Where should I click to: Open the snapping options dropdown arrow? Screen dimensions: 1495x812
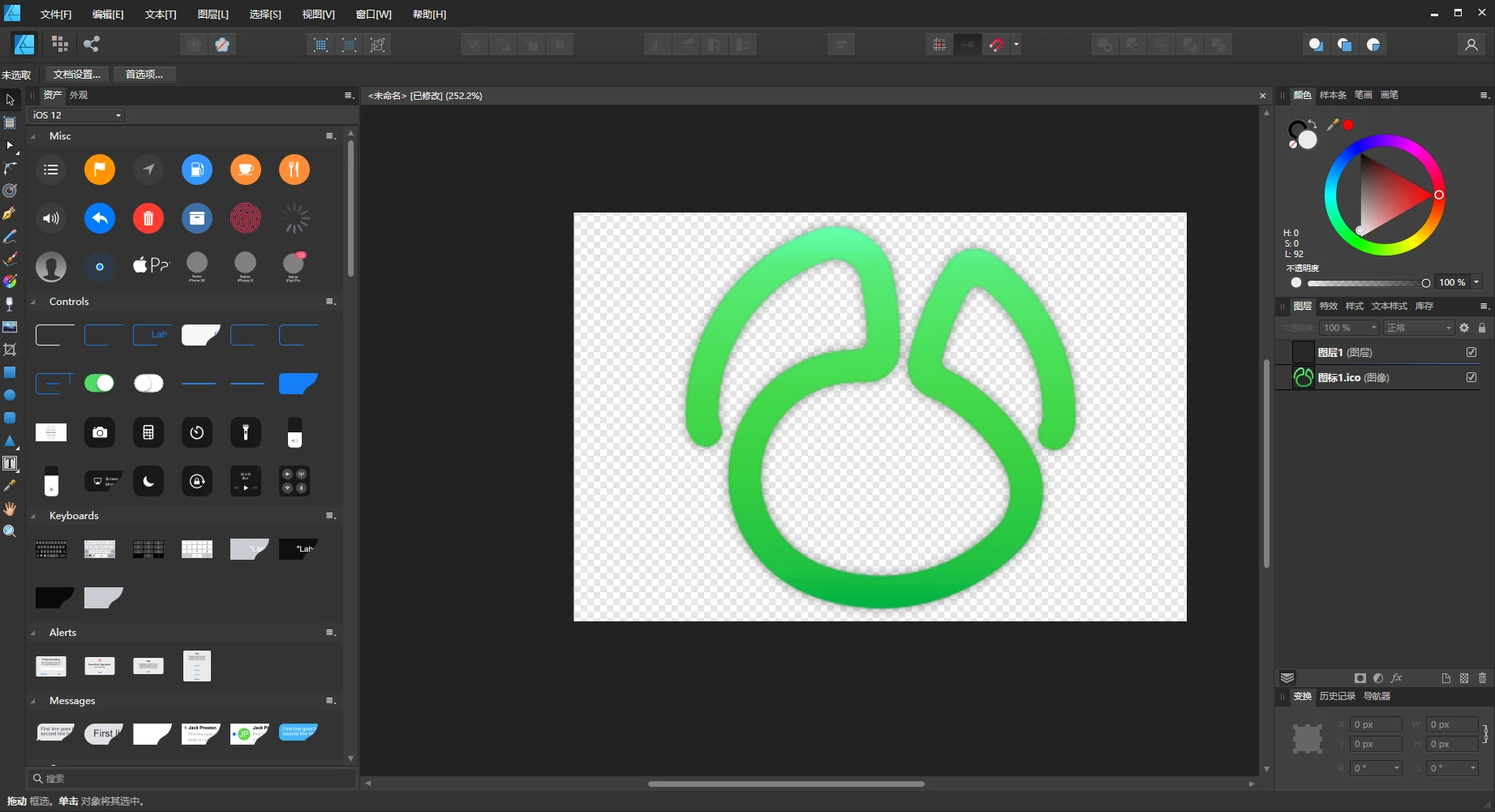click(1016, 45)
